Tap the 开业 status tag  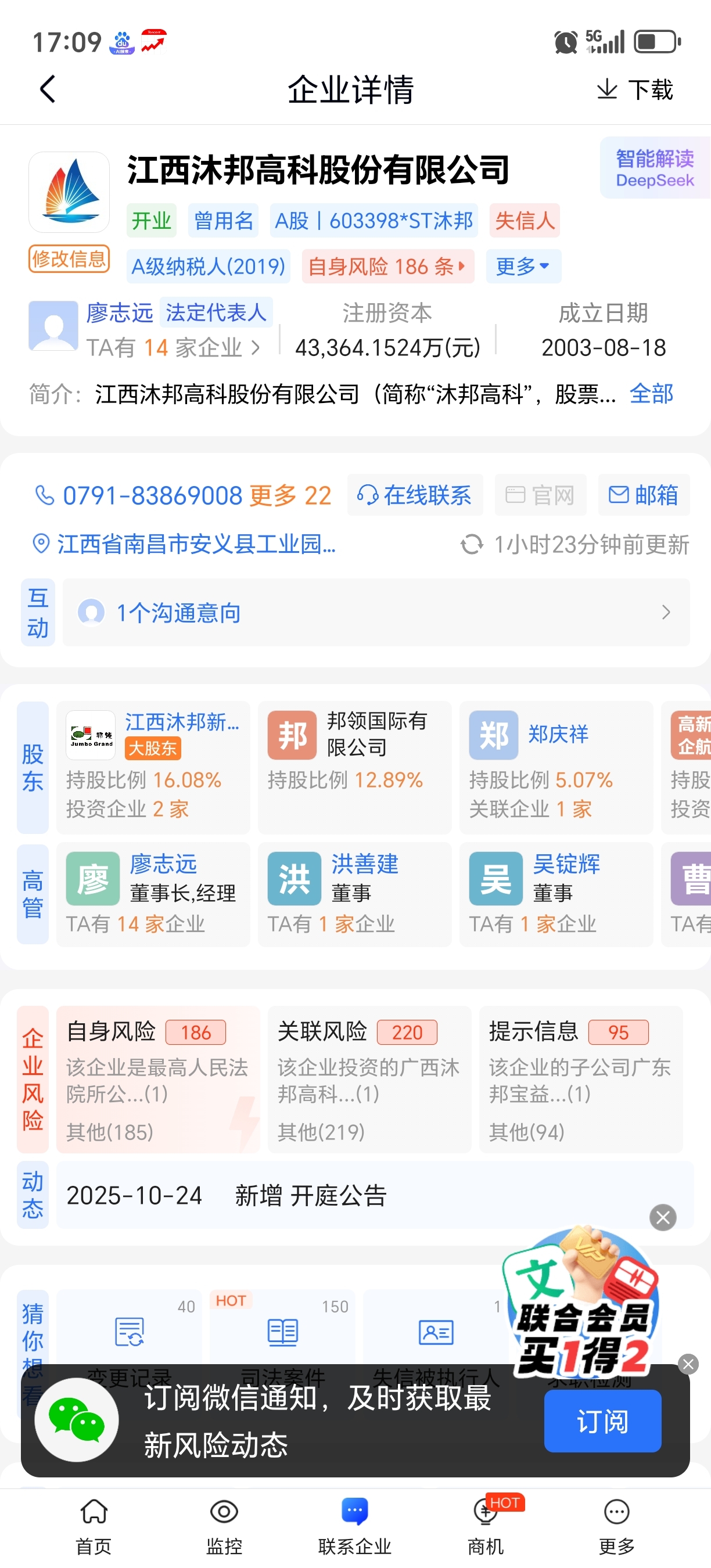(152, 220)
